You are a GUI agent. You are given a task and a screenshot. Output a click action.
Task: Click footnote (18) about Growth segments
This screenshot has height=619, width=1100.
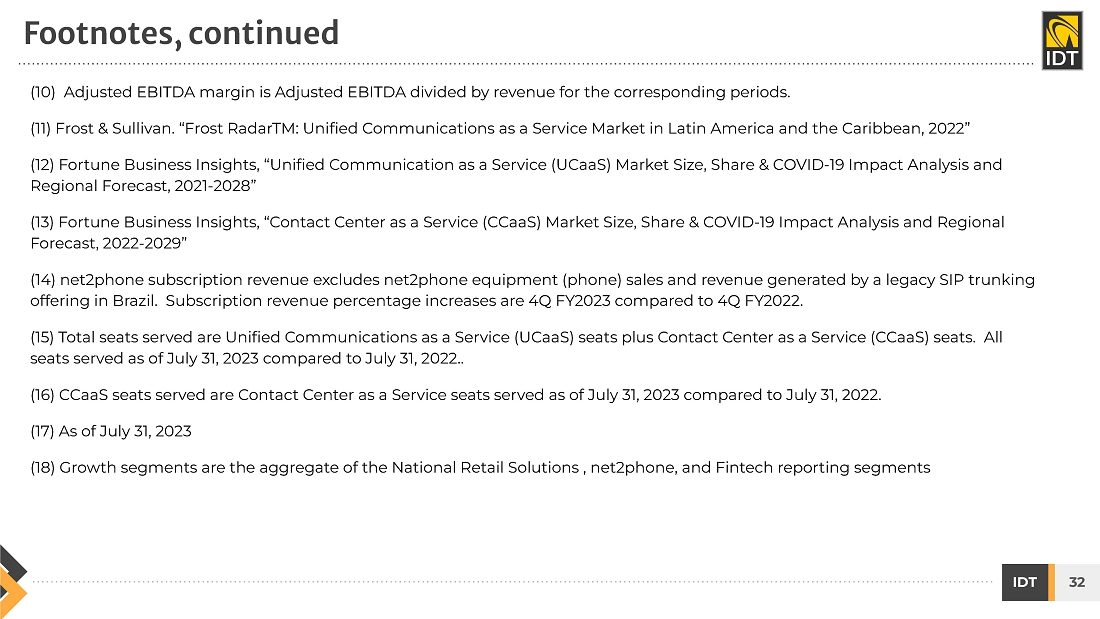click(x=480, y=467)
